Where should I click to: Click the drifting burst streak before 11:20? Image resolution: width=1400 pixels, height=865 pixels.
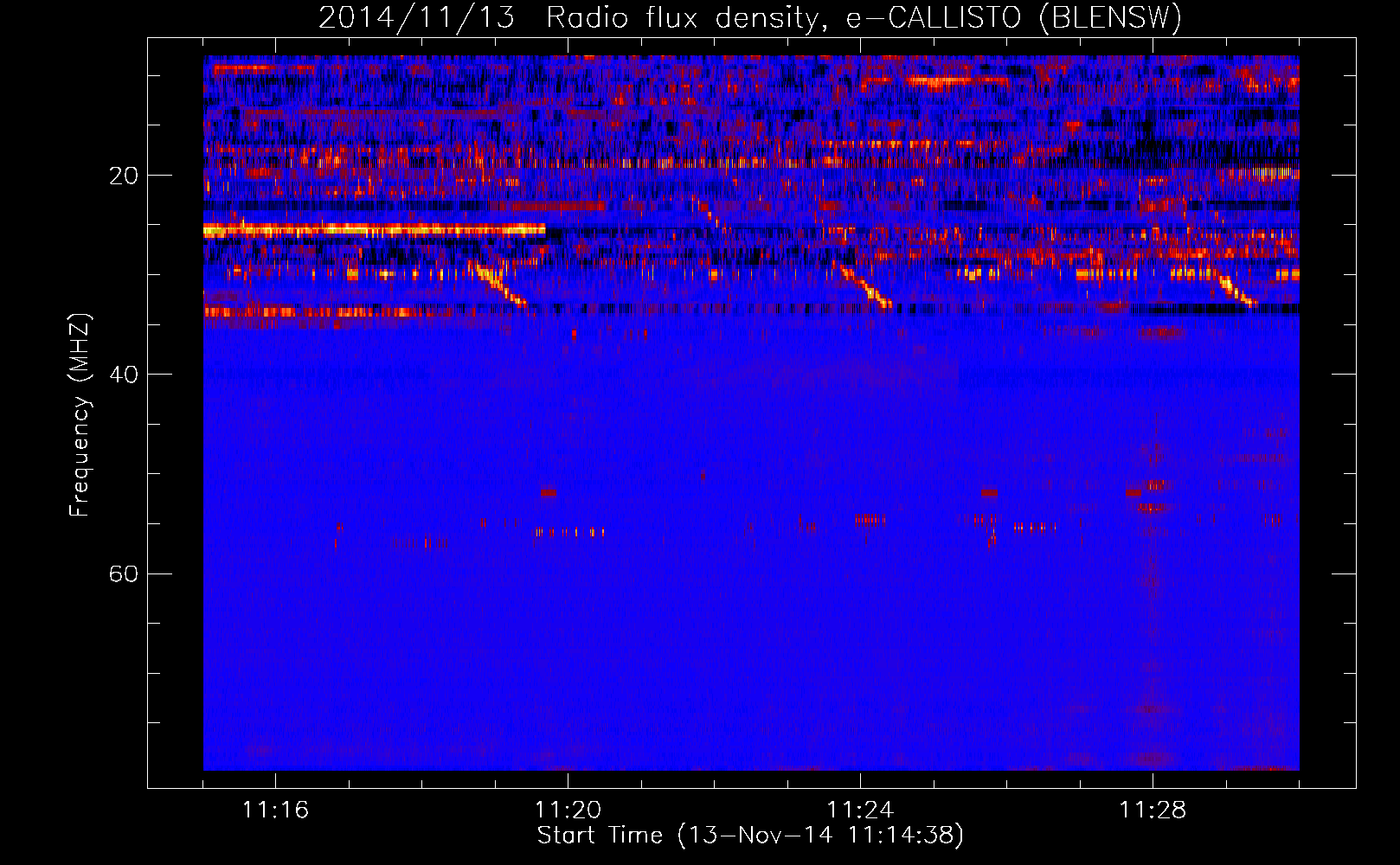[x=500, y=284]
